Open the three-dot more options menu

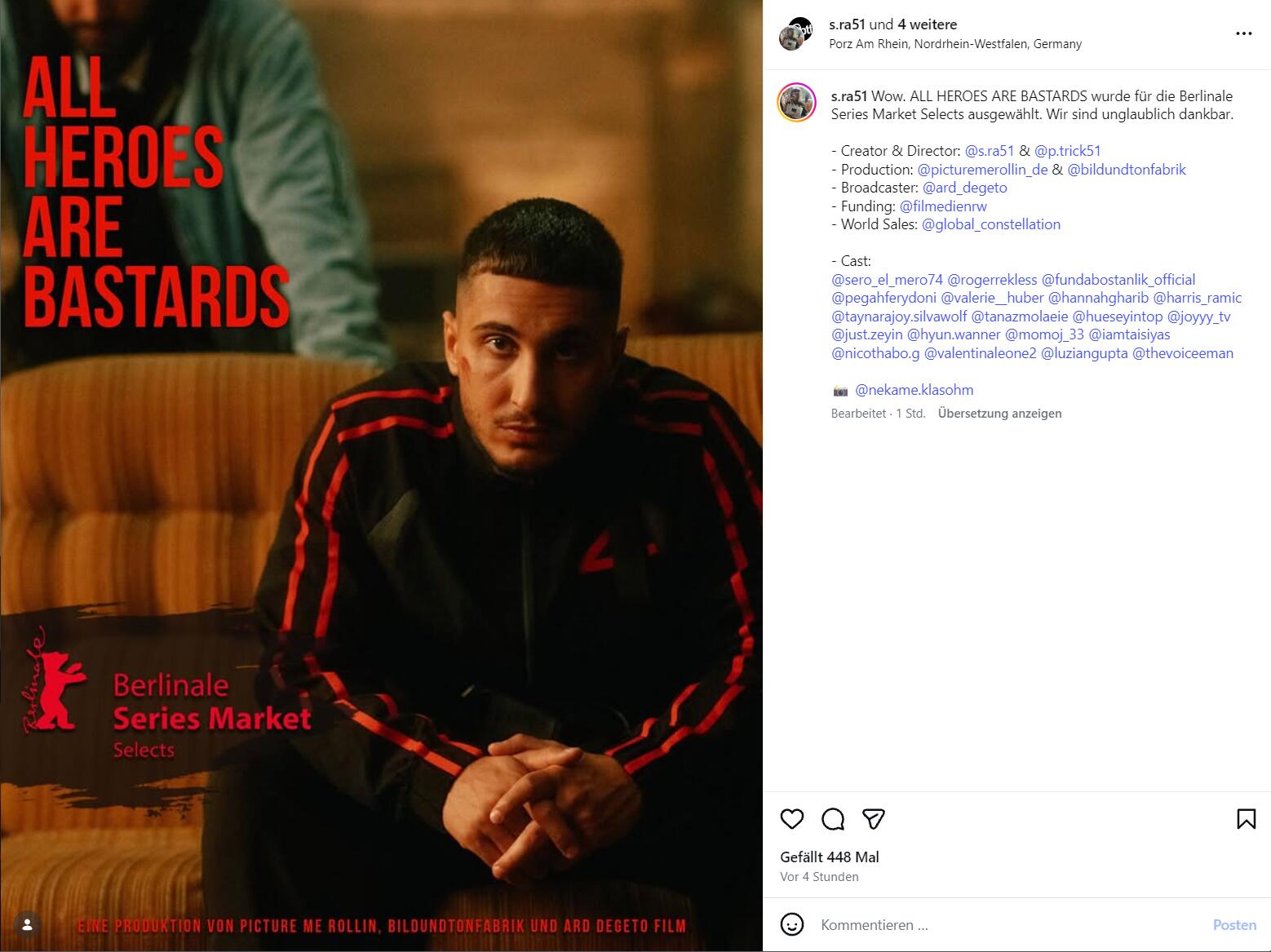click(1243, 33)
